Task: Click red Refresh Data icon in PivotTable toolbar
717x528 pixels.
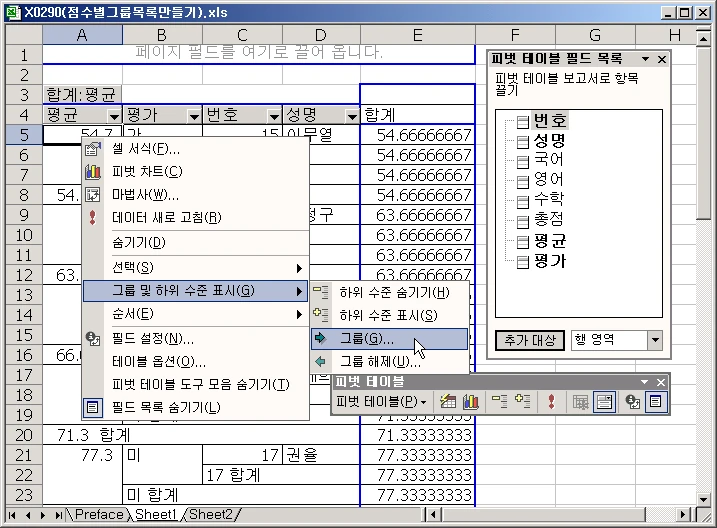Action: coord(551,402)
